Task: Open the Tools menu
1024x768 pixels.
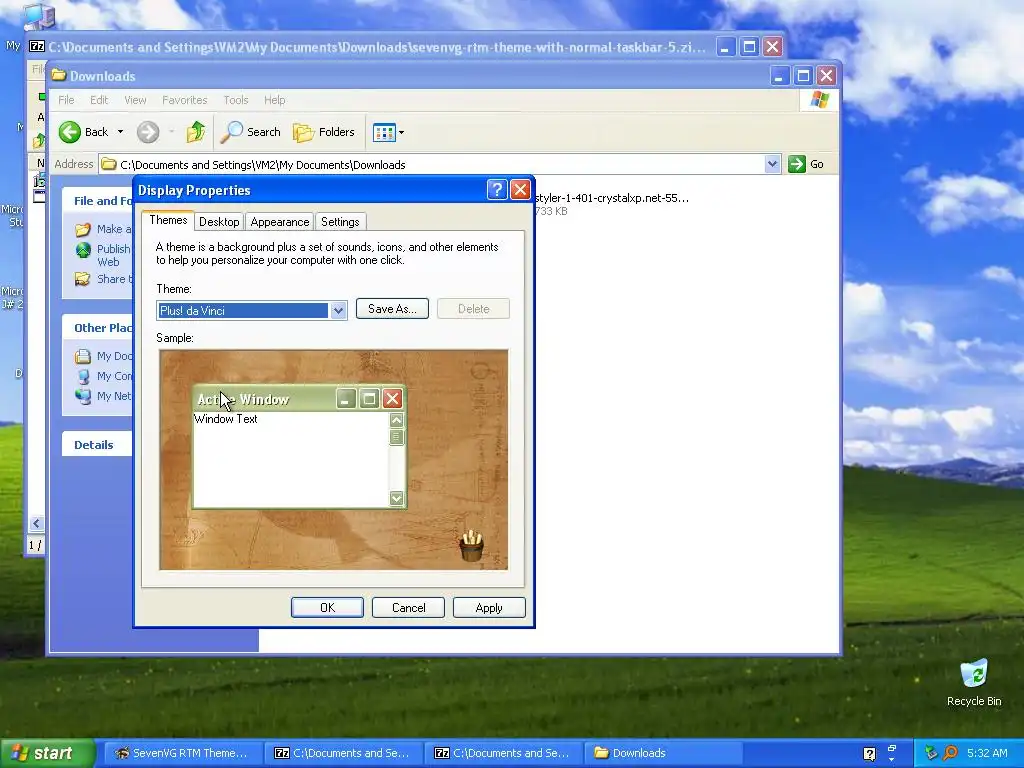Action: coord(236,100)
